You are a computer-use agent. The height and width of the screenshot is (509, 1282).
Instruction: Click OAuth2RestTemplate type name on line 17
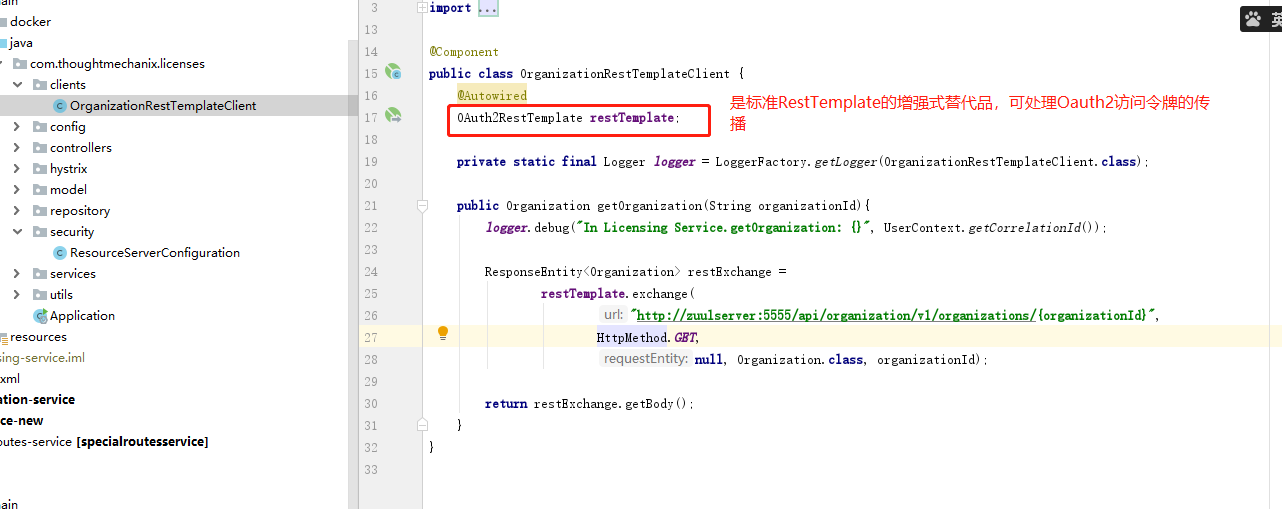coord(520,118)
